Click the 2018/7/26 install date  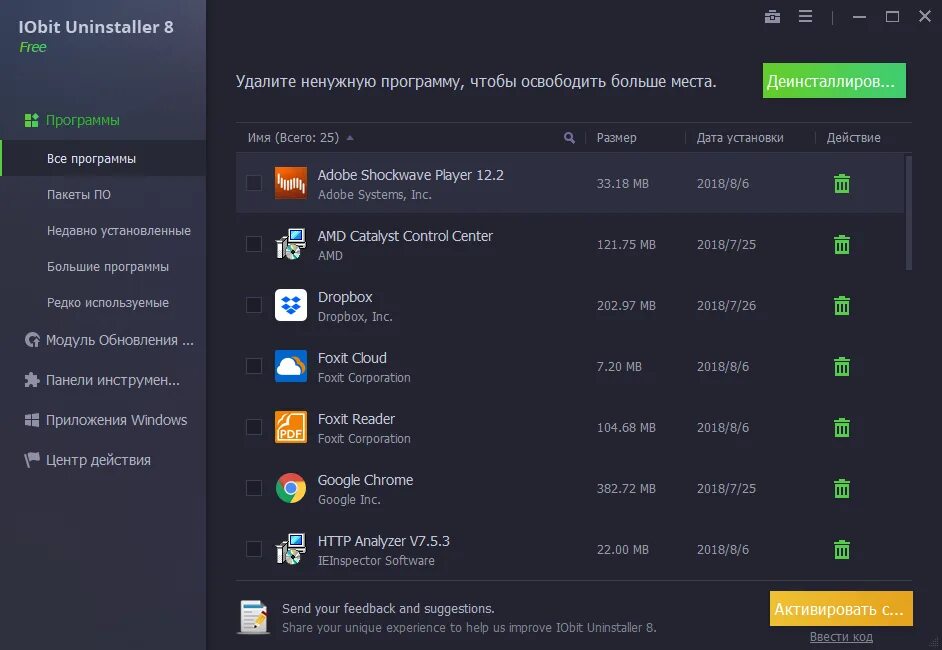click(x=726, y=305)
